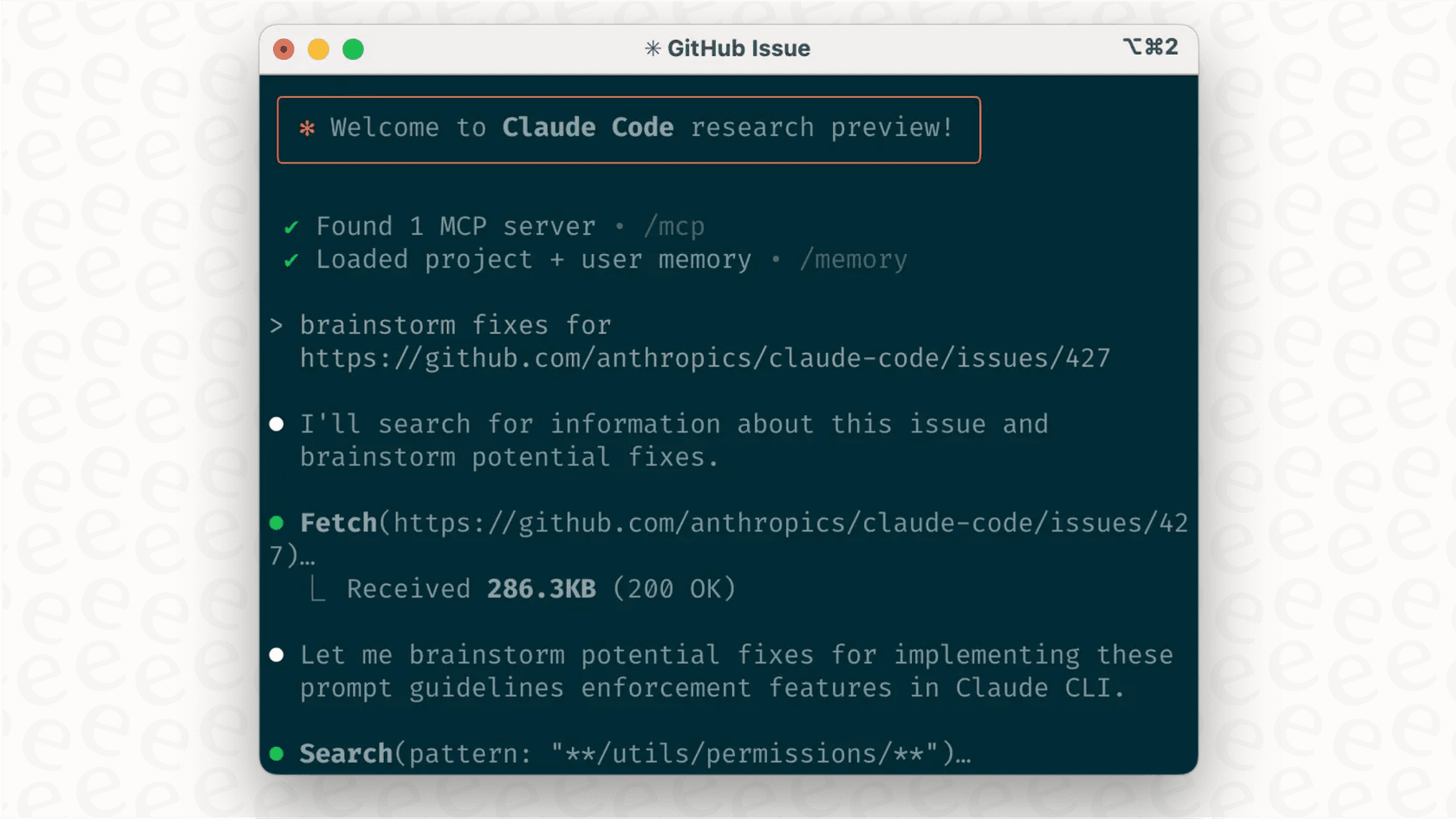Click the asterisk inside the welcome banner

coord(305,127)
